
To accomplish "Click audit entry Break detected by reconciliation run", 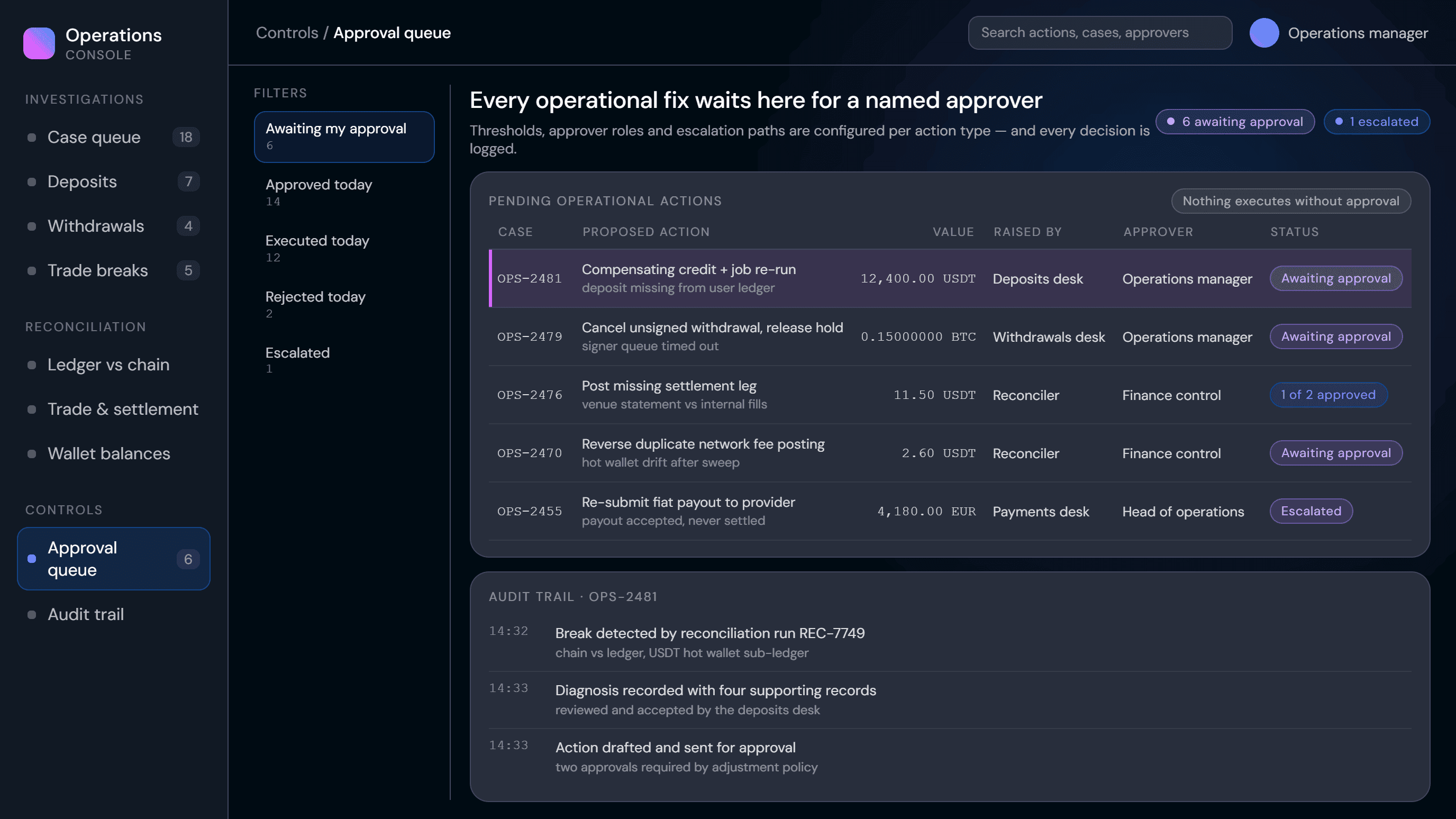I will coord(950,642).
